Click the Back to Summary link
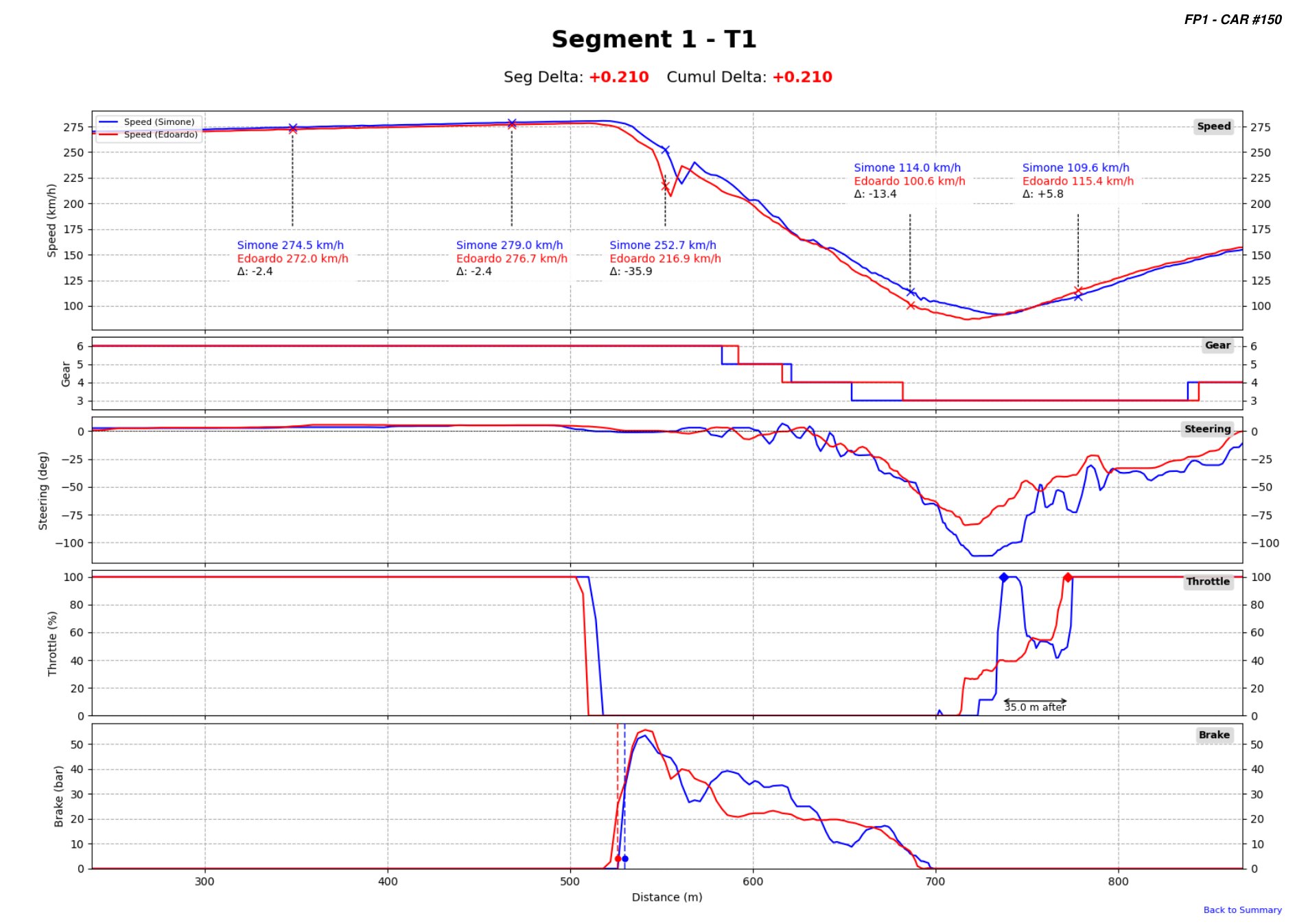This screenshot has height=924, width=1308. [1242, 910]
